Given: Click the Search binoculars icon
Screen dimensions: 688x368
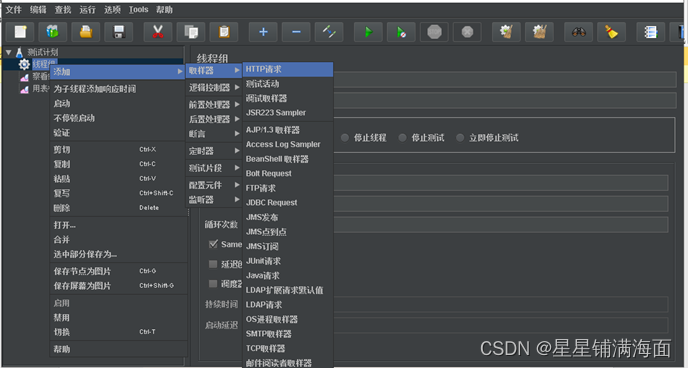Looking at the screenshot, I should (x=579, y=32).
